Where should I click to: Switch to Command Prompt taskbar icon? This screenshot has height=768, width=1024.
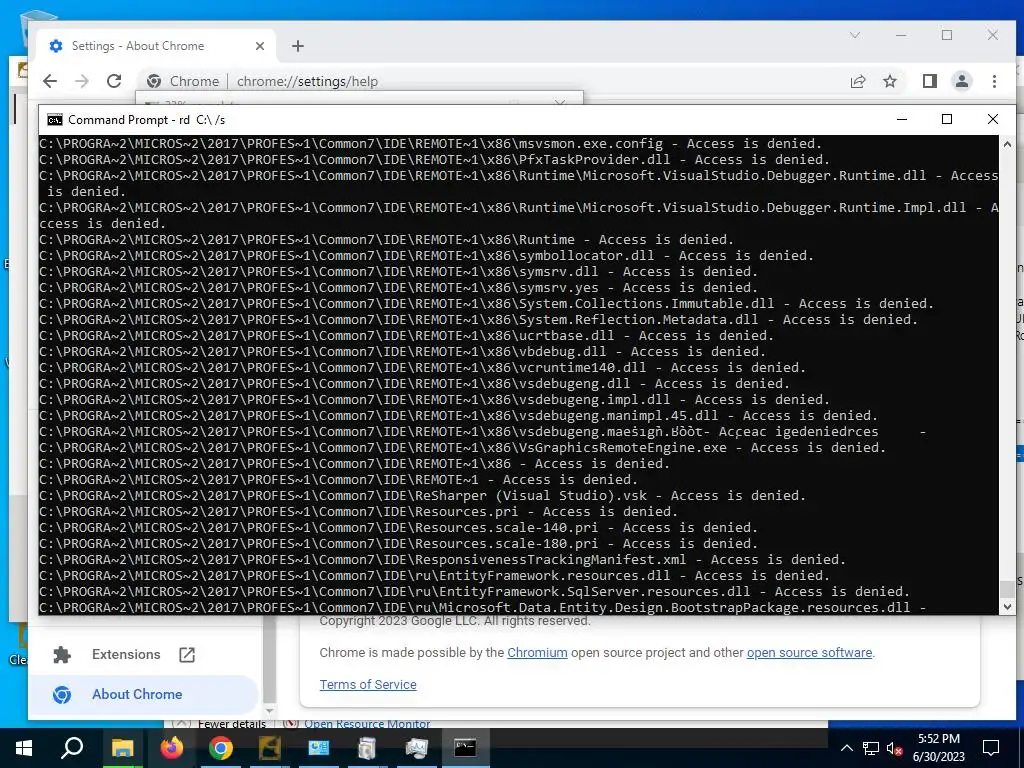point(465,748)
